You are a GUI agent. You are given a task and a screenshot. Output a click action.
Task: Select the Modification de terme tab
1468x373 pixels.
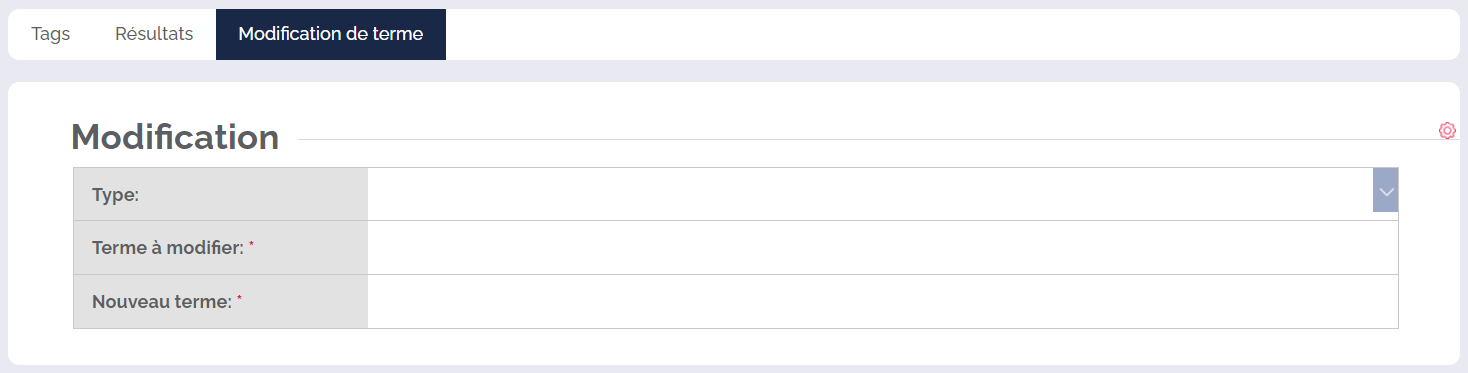(331, 34)
